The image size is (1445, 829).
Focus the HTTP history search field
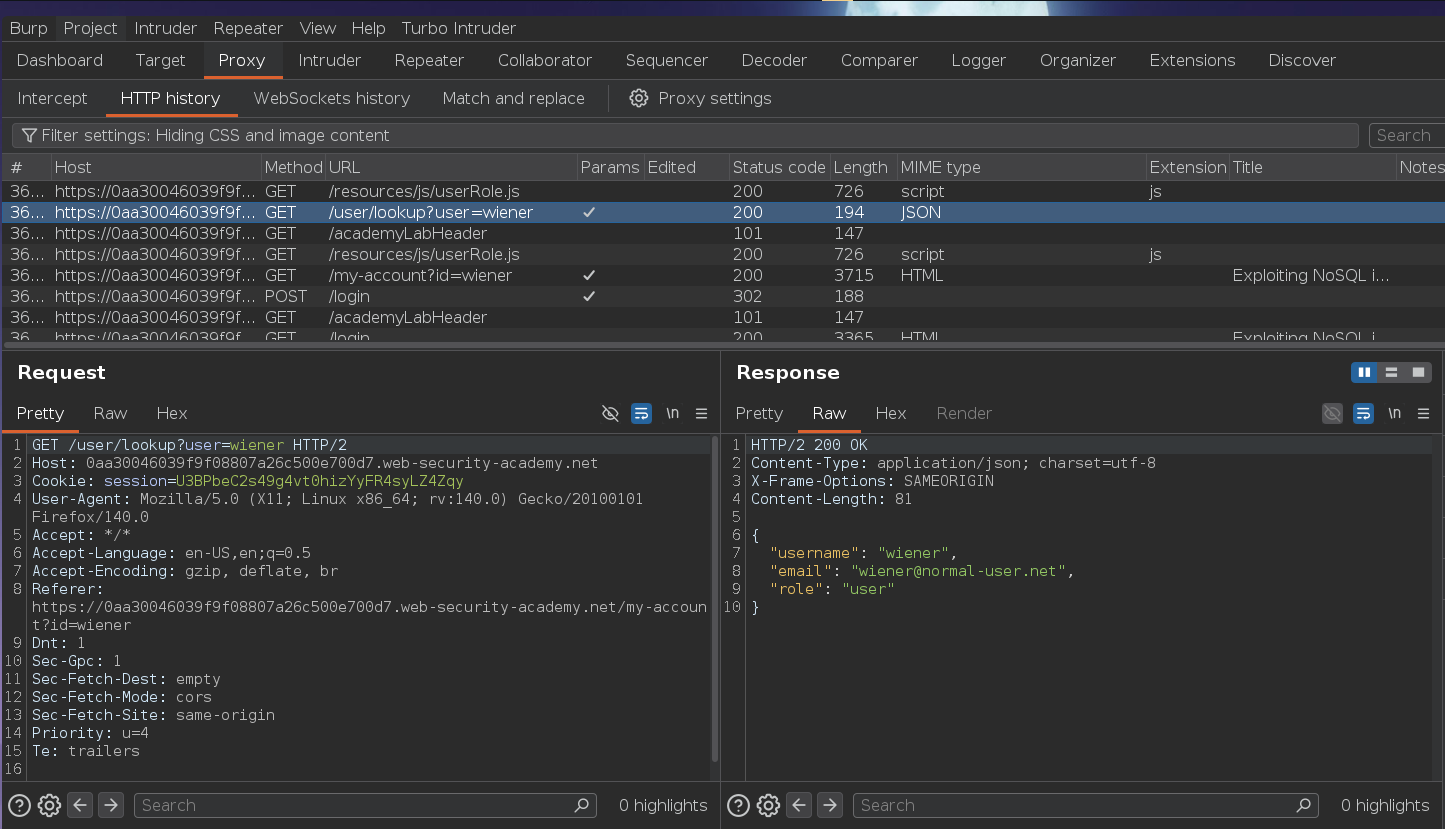tap(1408, 135)
